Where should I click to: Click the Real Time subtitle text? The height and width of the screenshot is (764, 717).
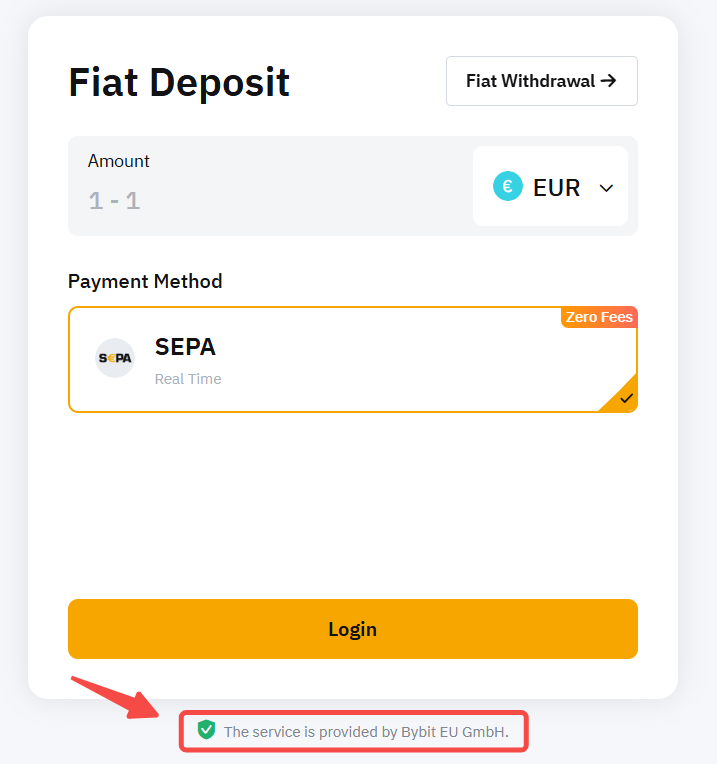pos(188,379)
